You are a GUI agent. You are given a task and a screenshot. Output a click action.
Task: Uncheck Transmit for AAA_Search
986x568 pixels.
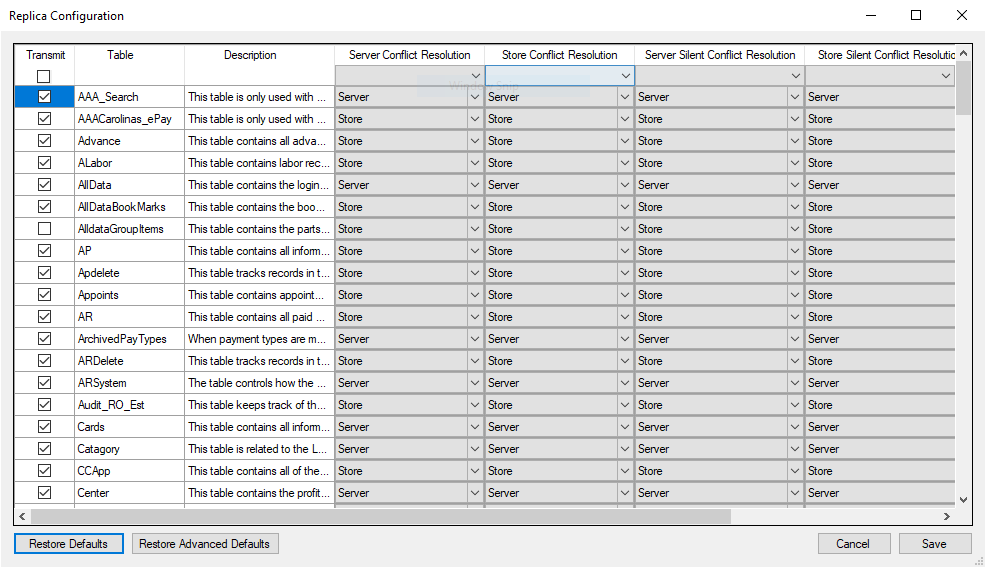click(44, 97)
